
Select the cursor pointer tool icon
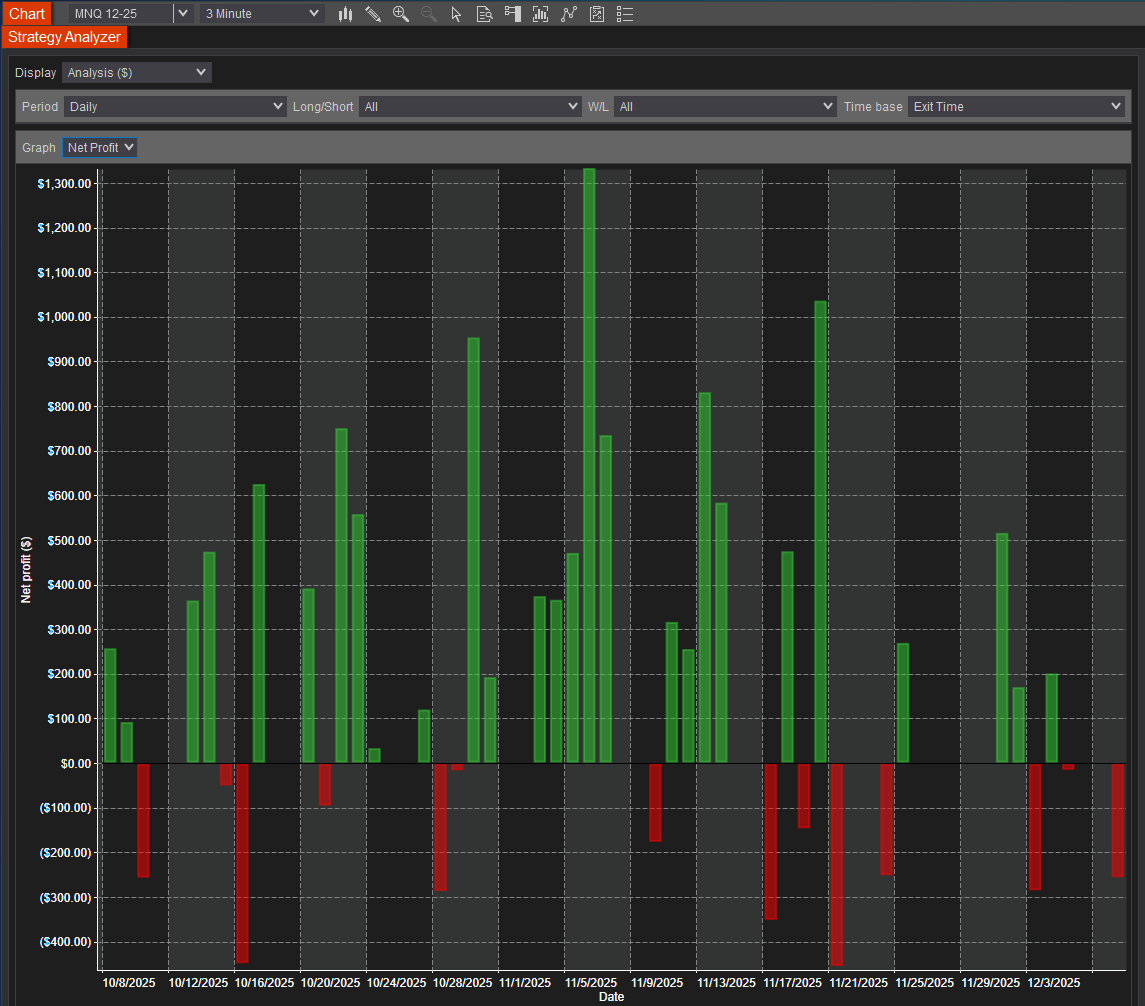point(457,14)
